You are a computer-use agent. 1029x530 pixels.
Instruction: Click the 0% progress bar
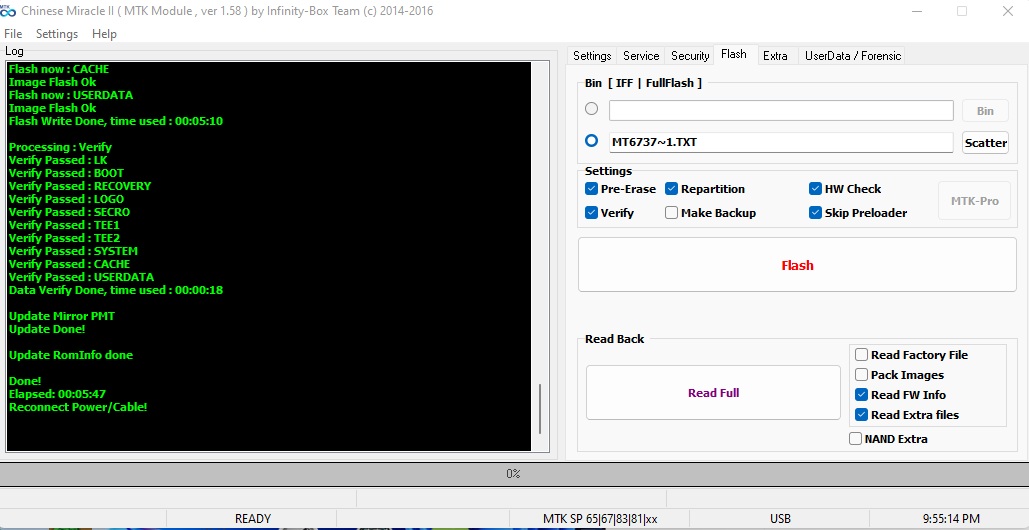pyautogui.click(x=514, y=474)
